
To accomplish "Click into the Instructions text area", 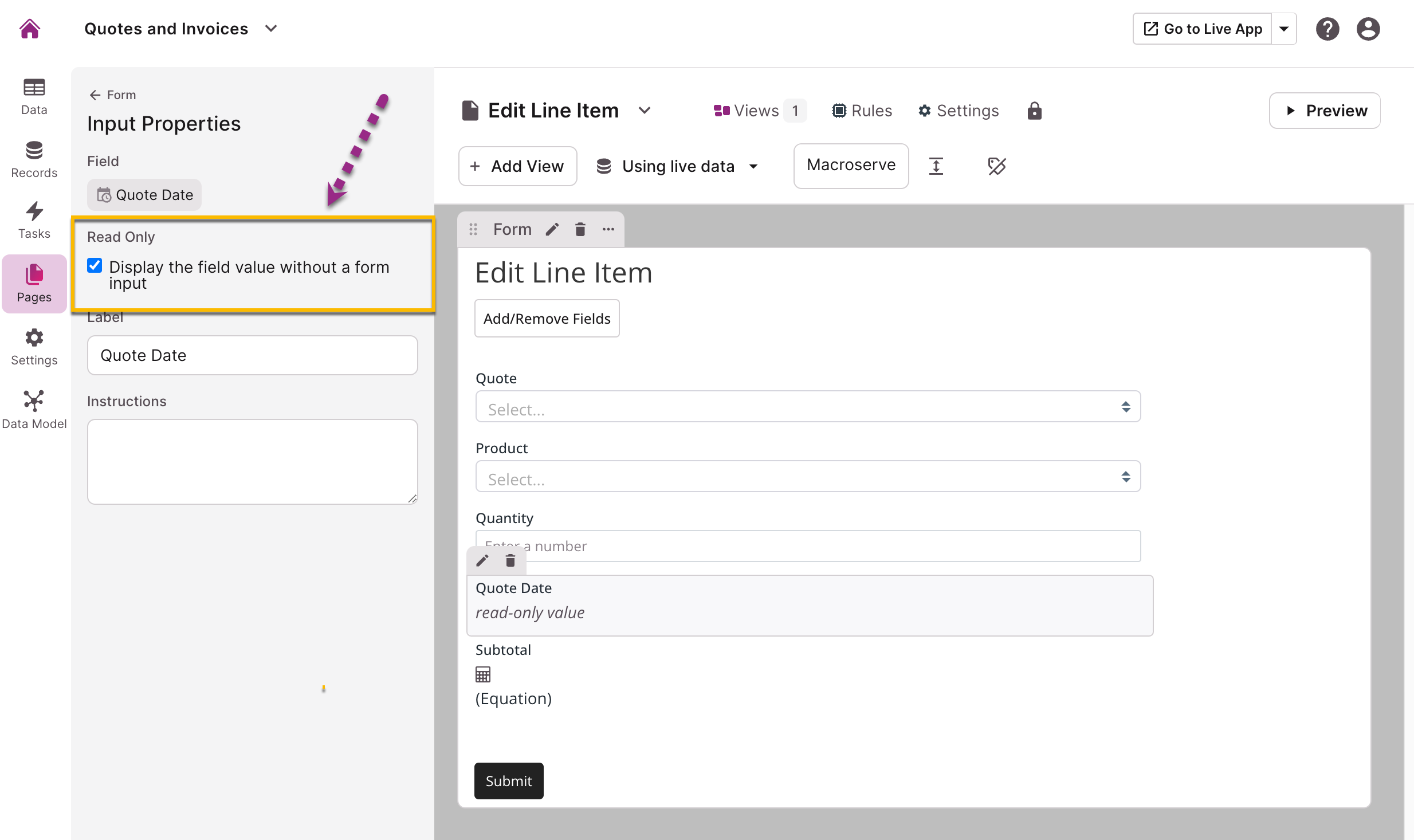I will point(252,461).
